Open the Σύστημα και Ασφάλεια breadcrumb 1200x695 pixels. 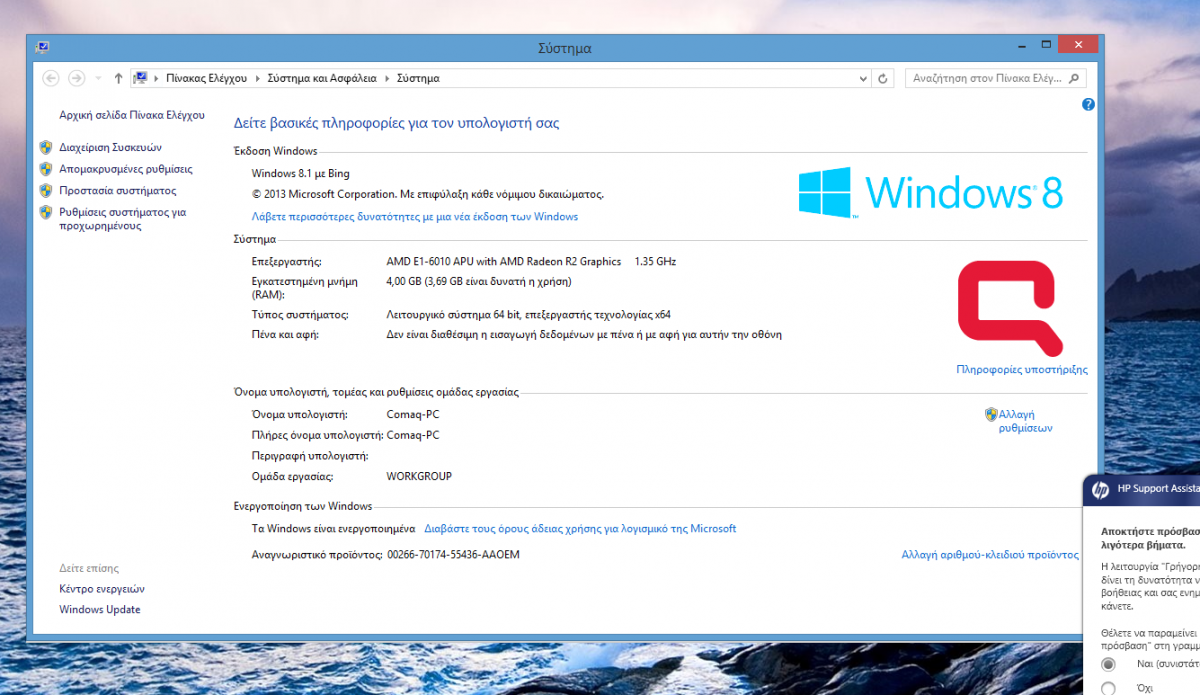[322, 78]
